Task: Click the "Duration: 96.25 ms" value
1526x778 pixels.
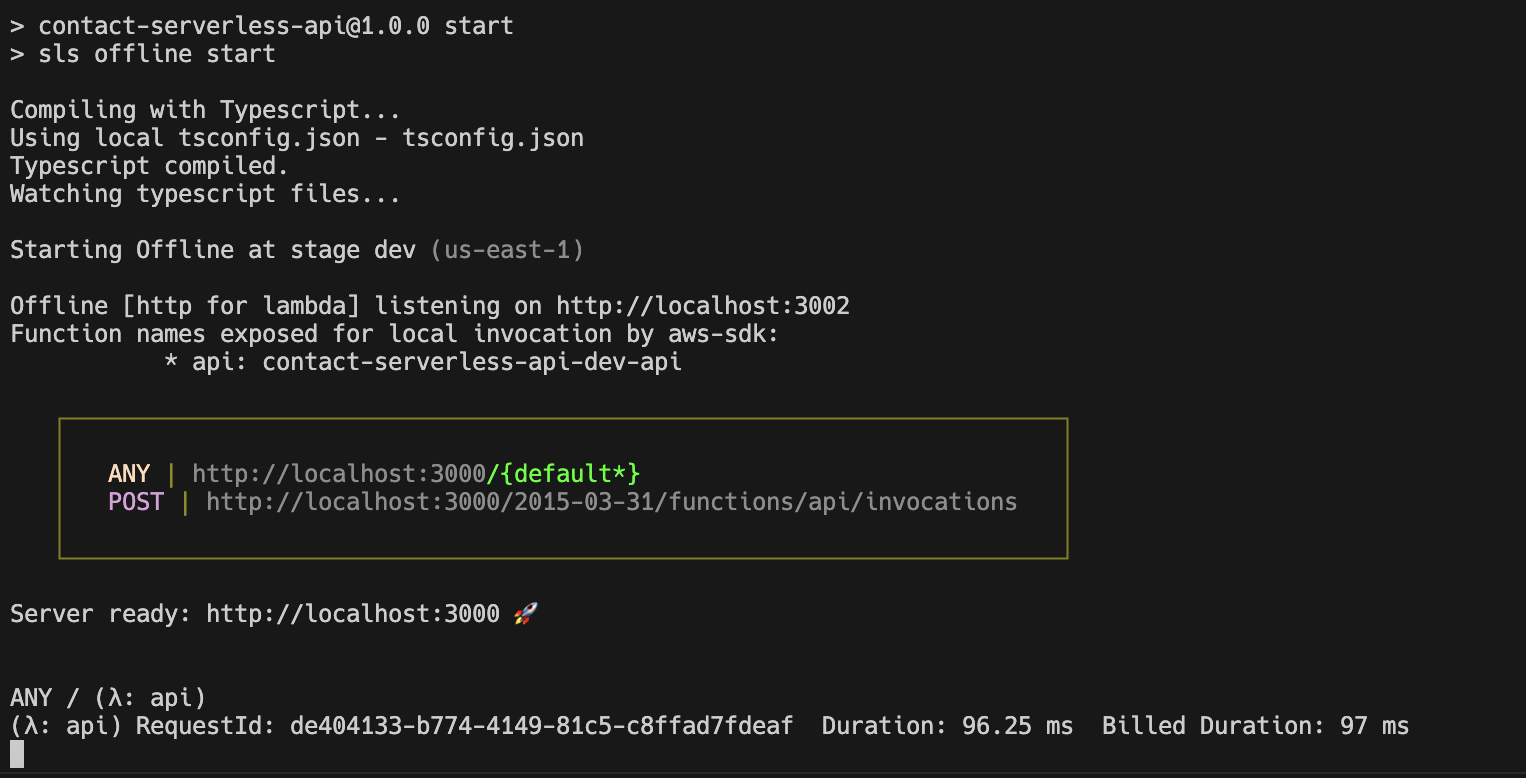Action: coord(947,726)
